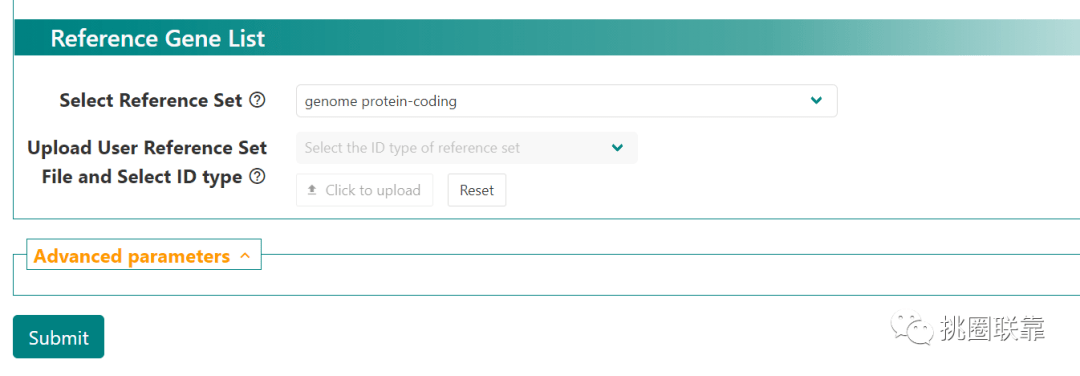Click the Select Reference Set label

pos(151,101)
